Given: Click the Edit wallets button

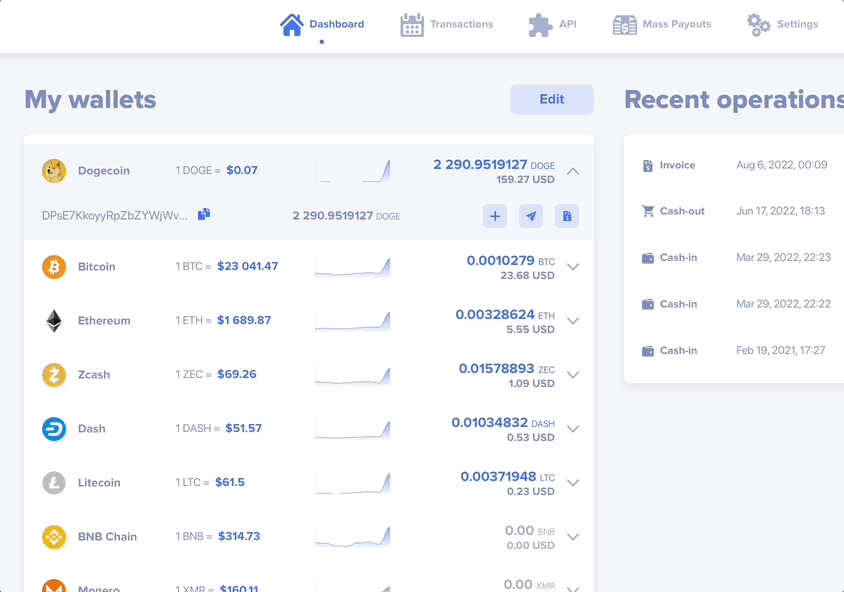Looking at the screenshot, I should point(552,99).
